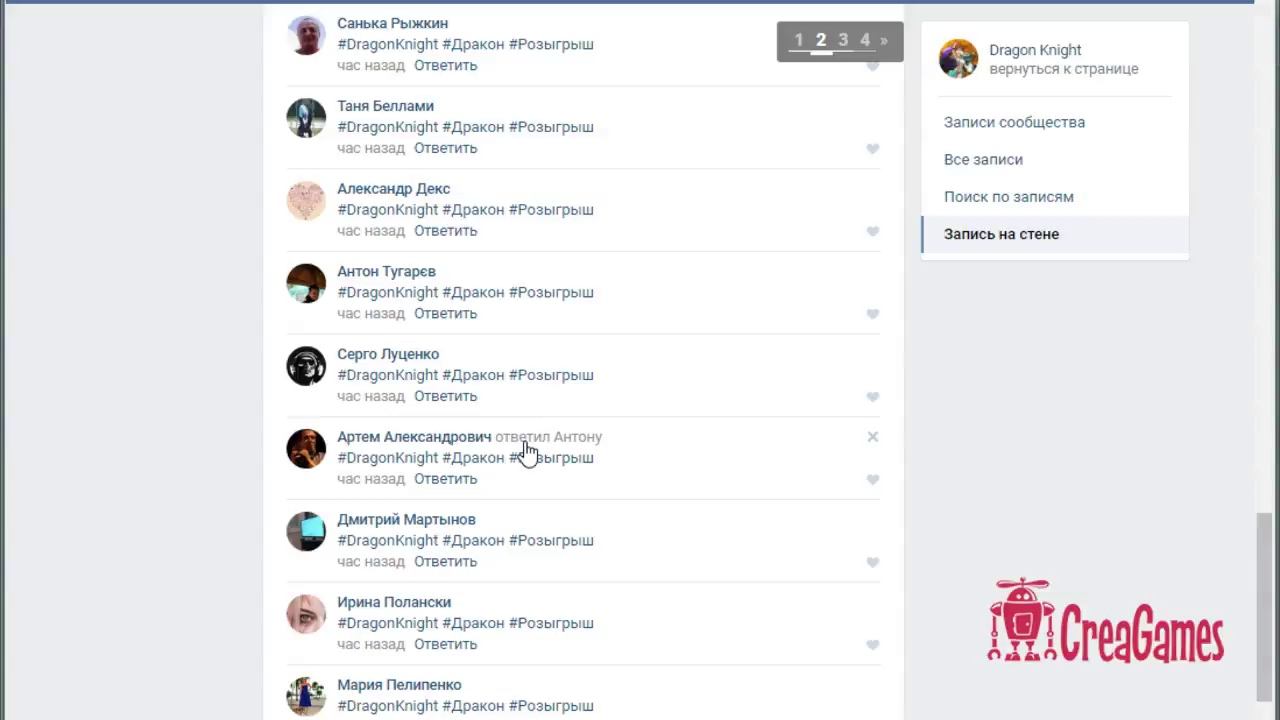Go to comments page 1
Viewport: 1280px width, 720px height.
[x=799, y=40]
